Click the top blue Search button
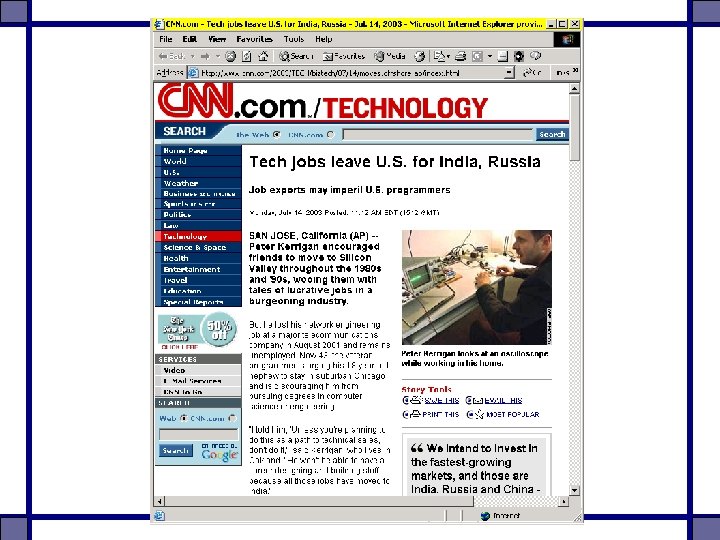This screenshot has height=540, width=720. click(552, 135)
